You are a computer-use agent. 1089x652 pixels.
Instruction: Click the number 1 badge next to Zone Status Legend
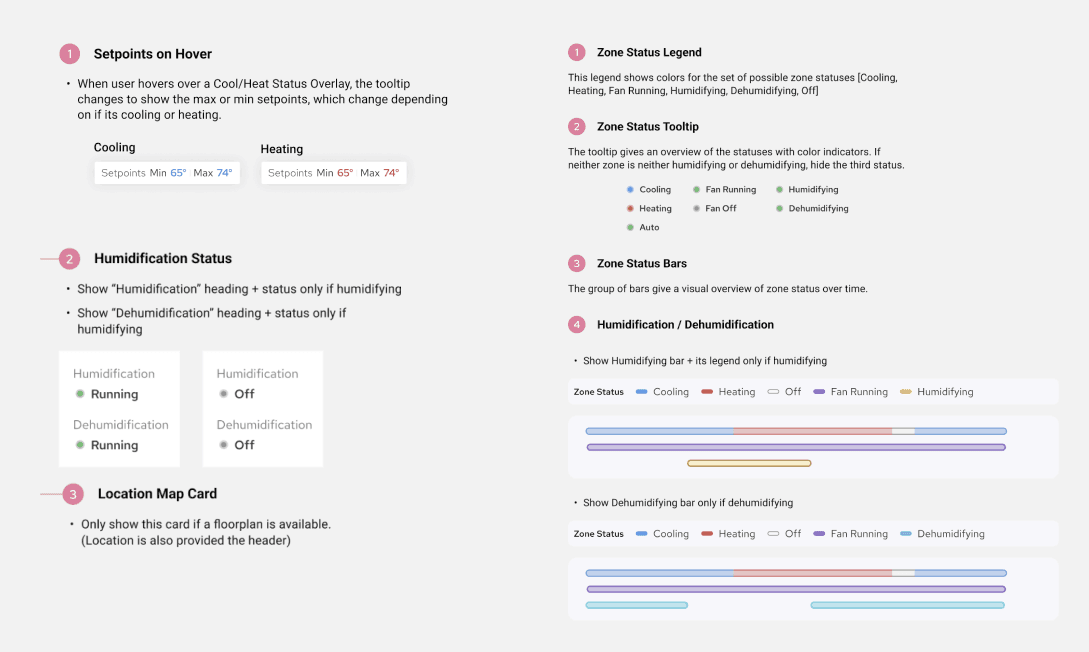tap(576, 53)
